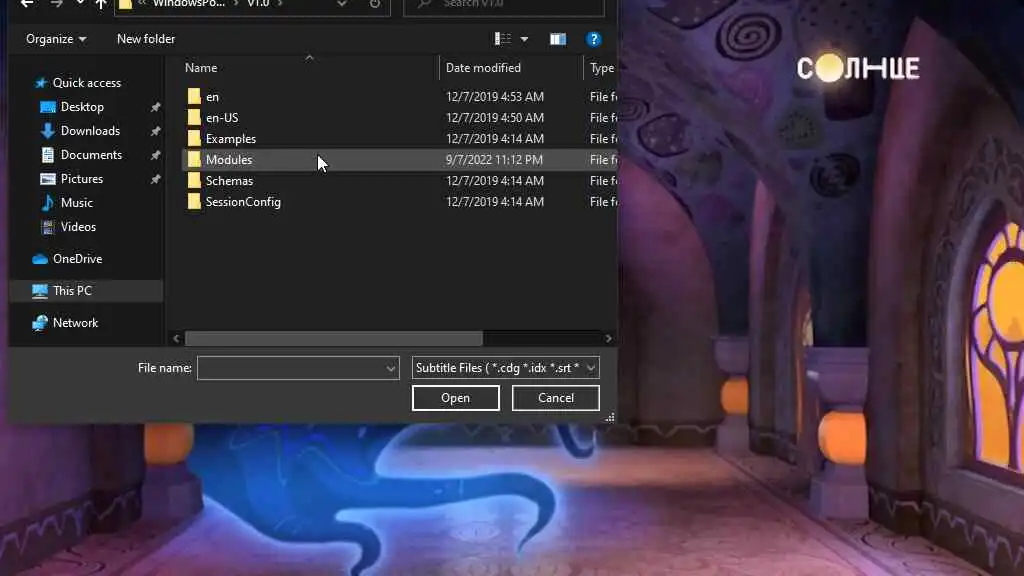Image resolution: width=1024 pixels, height=576 pixels.
Task: Expand the view options dropdown arrow
Action: [524, 39]
